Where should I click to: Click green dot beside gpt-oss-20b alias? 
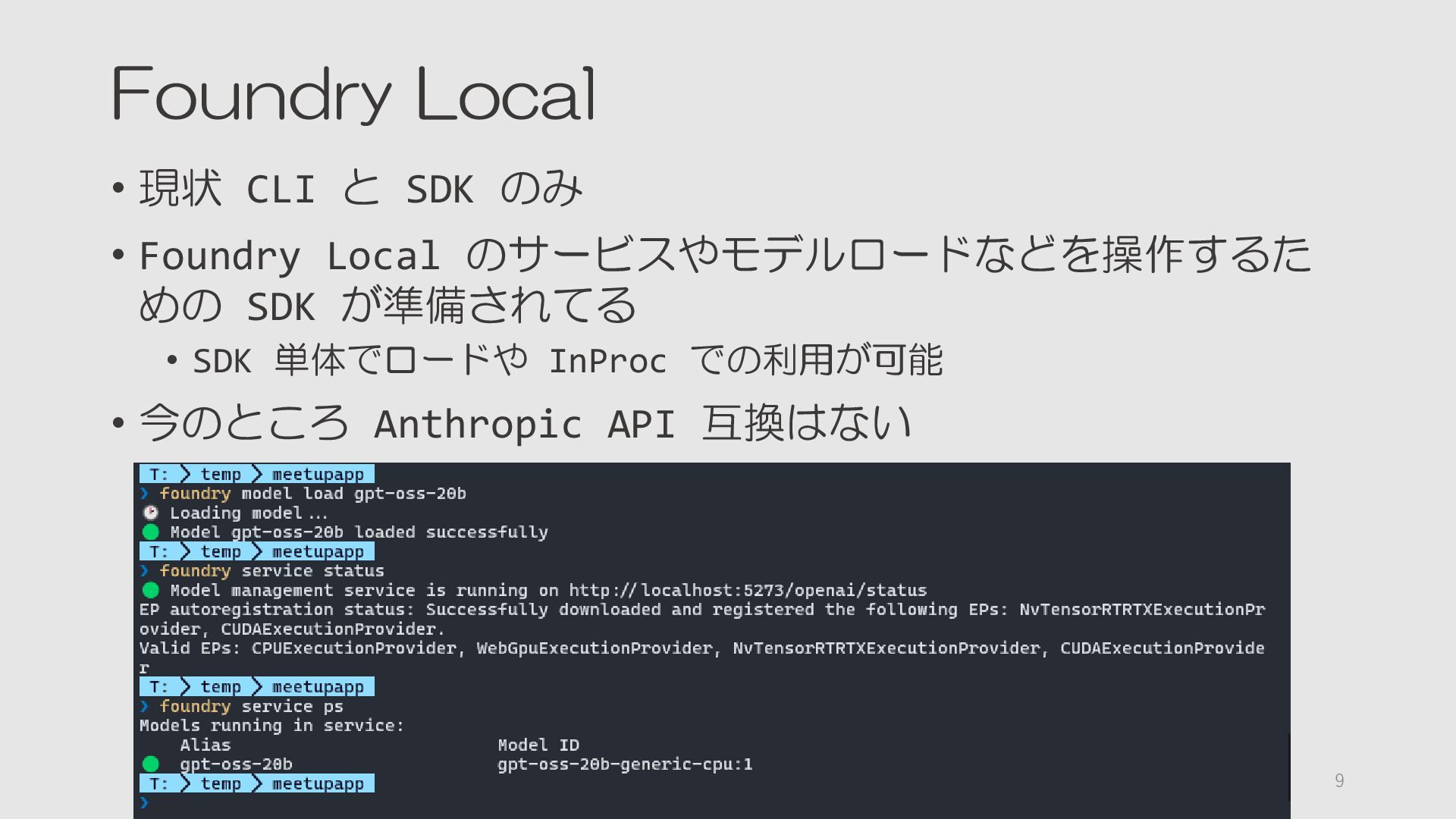[150, 764]
